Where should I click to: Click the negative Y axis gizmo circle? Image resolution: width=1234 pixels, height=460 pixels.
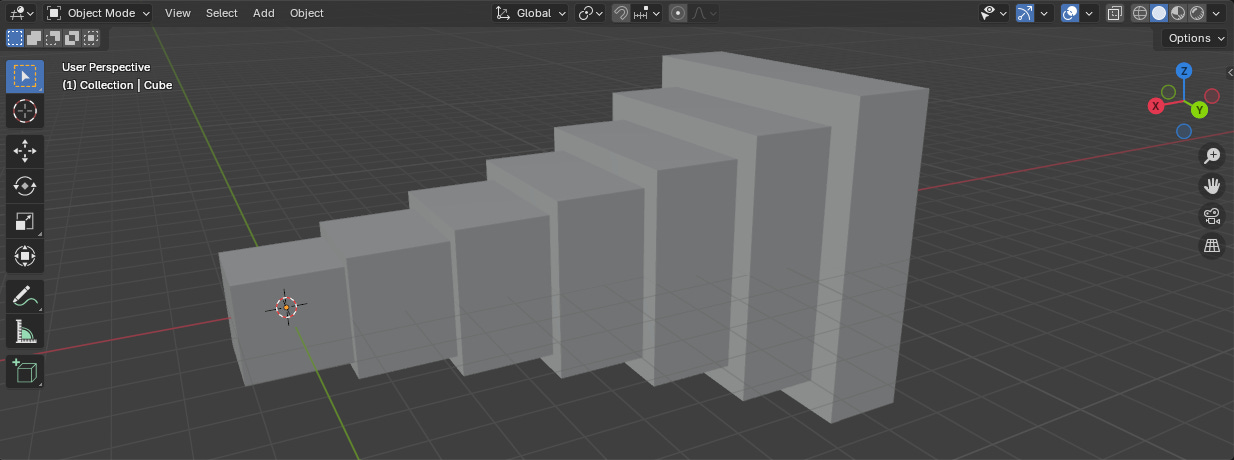pos(1168,91)
